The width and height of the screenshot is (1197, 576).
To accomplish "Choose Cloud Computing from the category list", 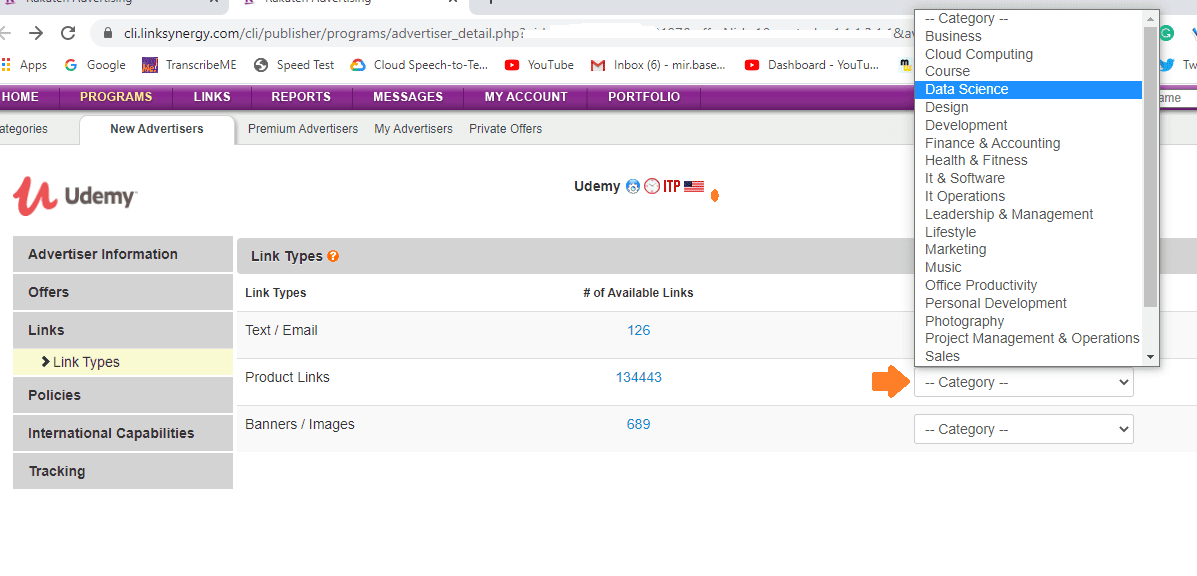I will 1028,54.
